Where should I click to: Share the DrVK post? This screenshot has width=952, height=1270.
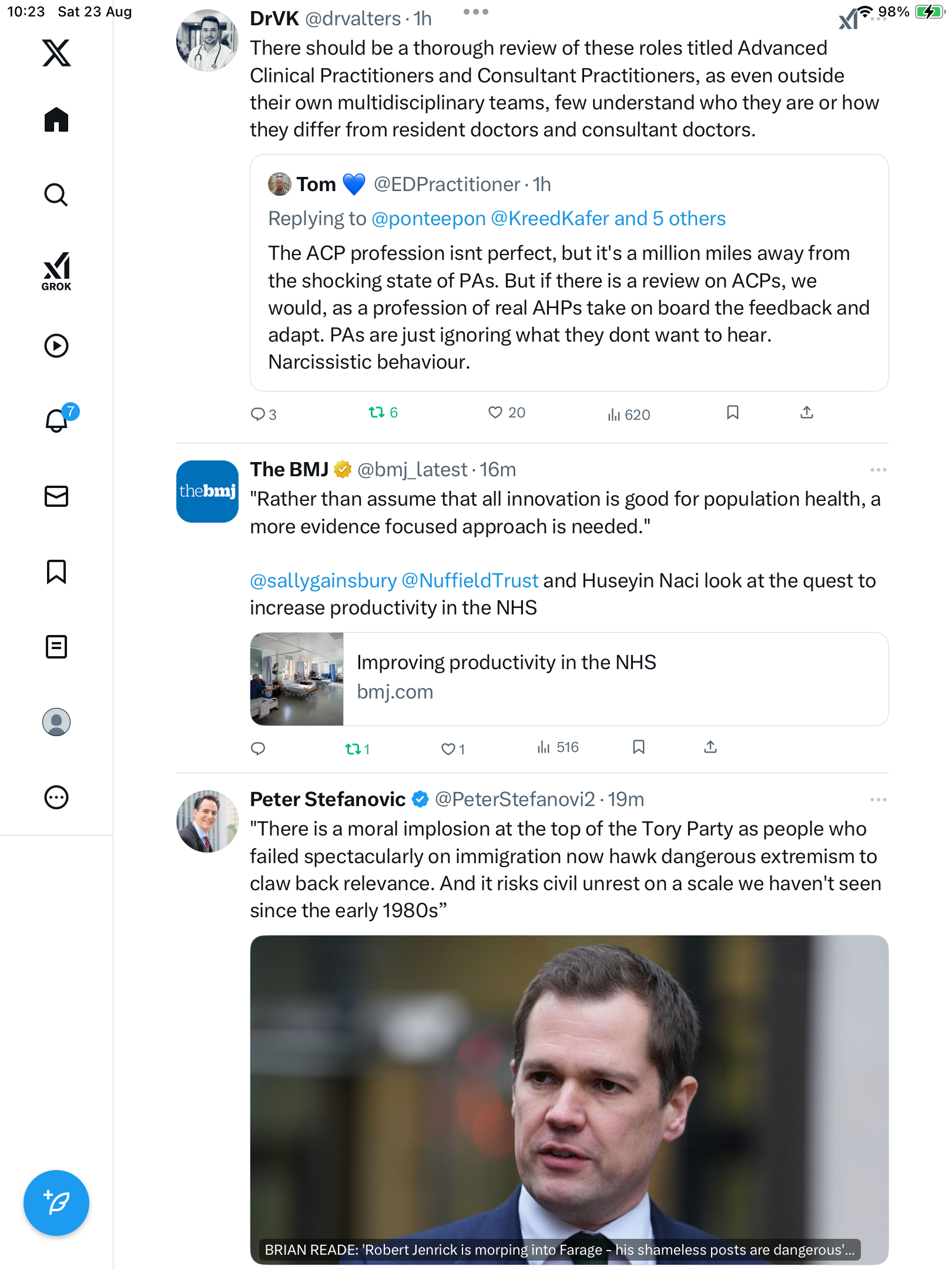tap(807, 413)
